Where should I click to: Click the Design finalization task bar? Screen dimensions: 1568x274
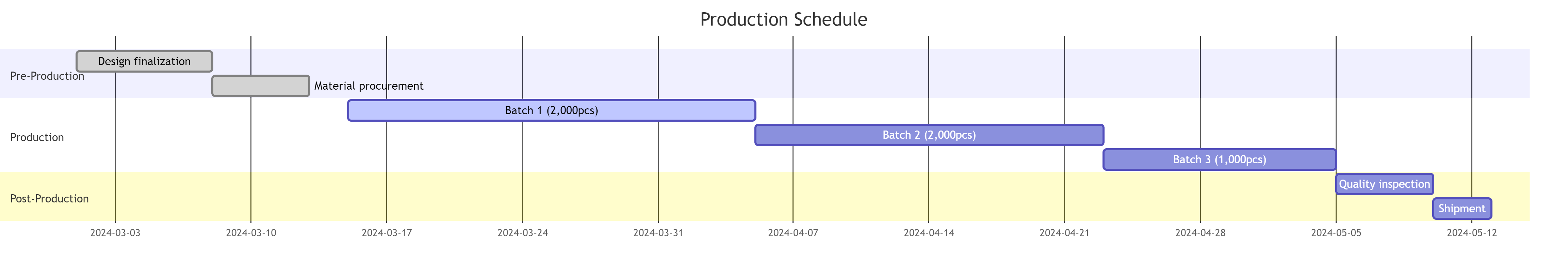(144, 62)
